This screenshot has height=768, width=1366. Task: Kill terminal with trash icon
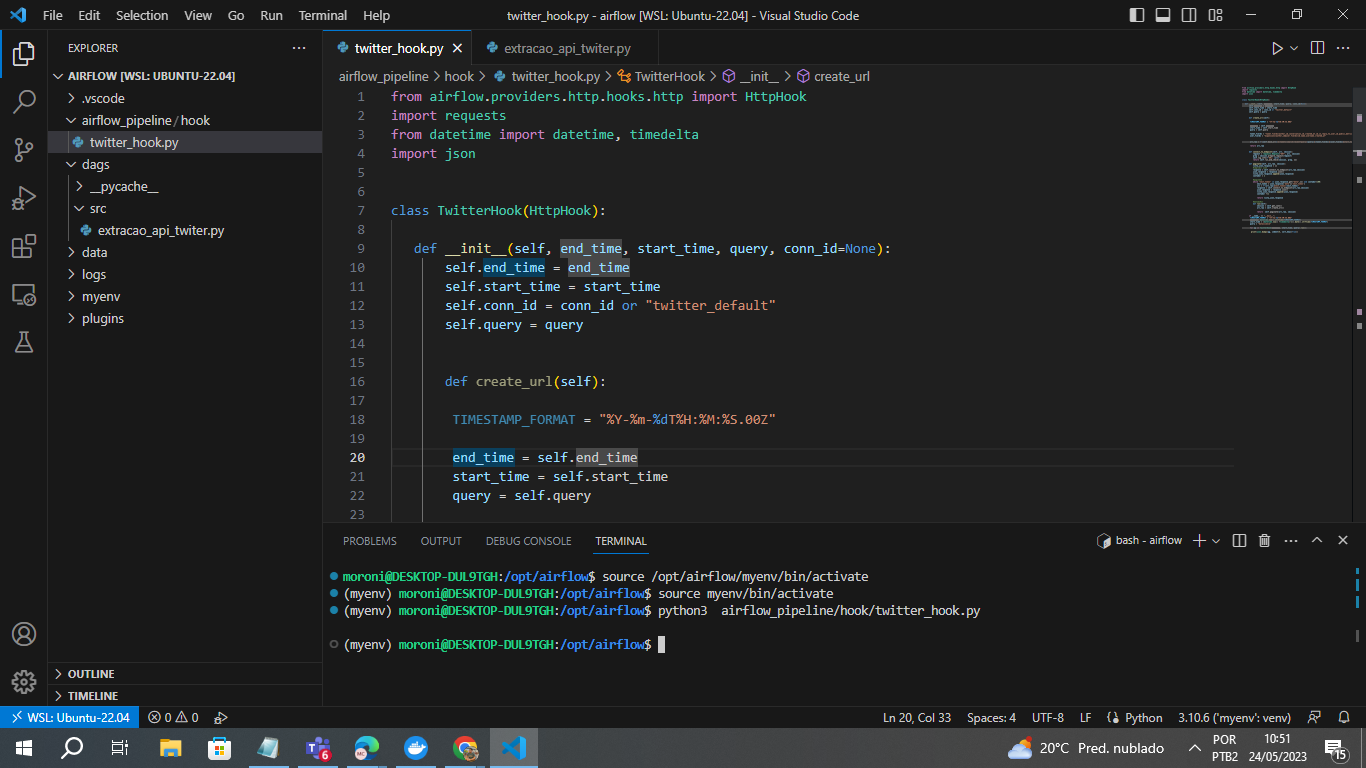(x=1264, y=540)
